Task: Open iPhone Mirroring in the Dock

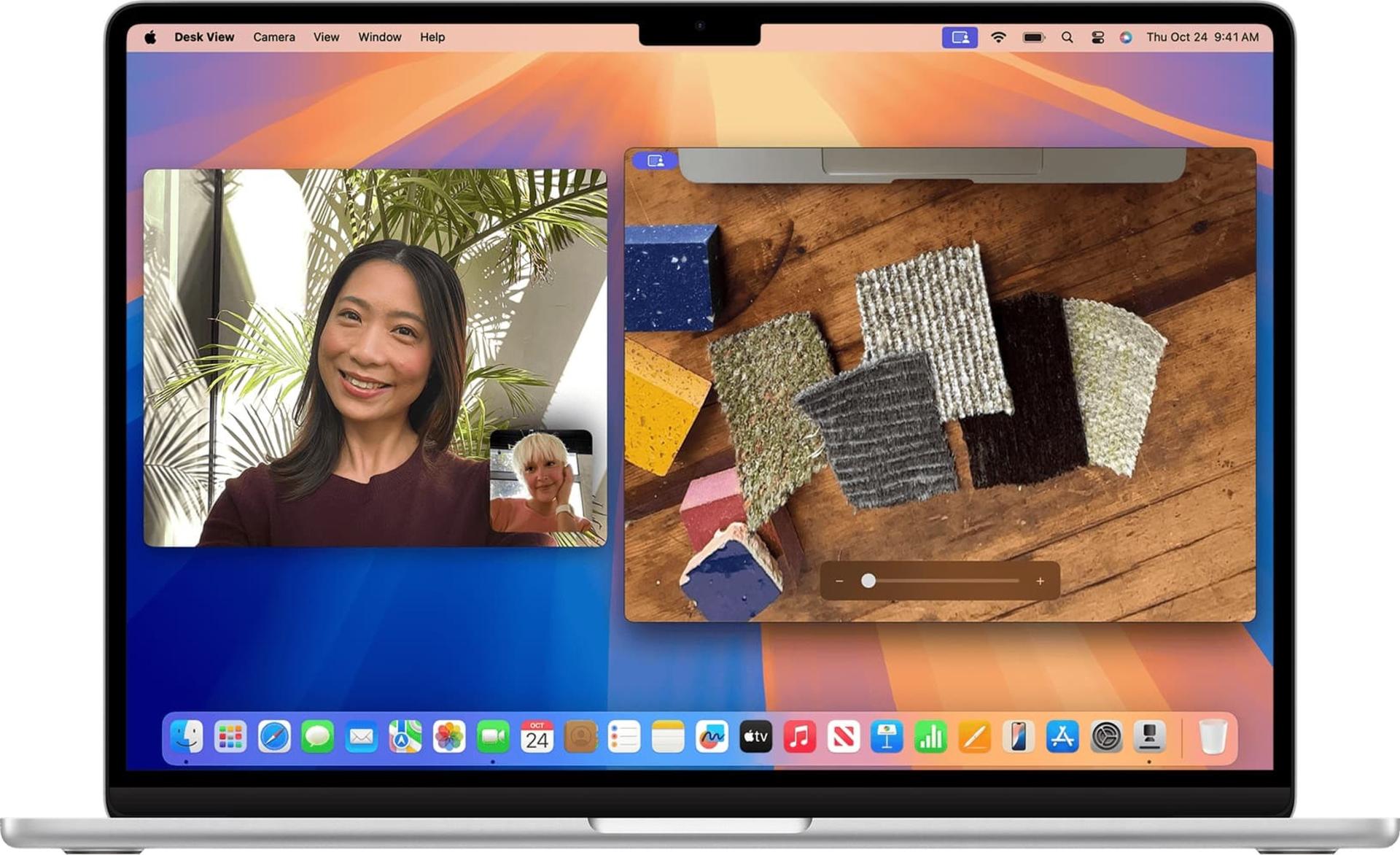Action: [x=1019, y=737]
